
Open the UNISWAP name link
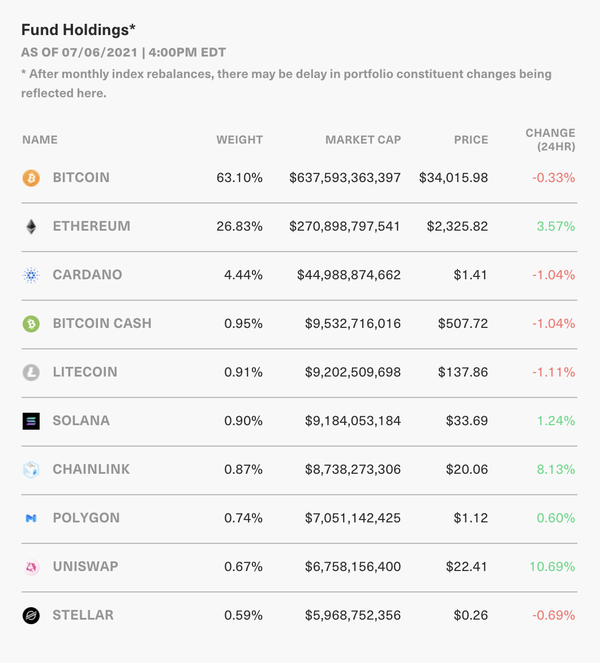click(85, 567)
